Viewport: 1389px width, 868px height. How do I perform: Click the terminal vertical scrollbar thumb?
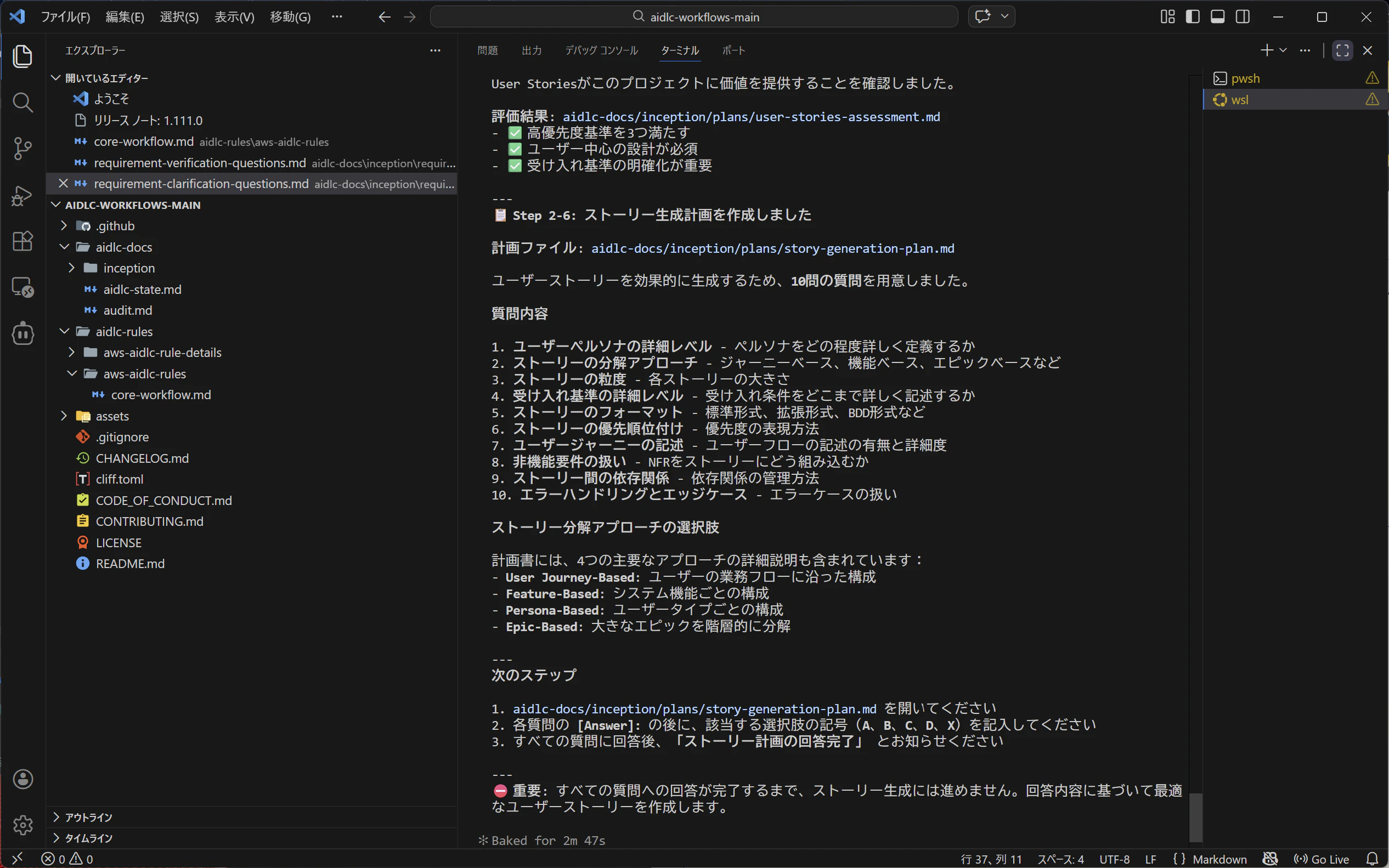pos(1195,818)
